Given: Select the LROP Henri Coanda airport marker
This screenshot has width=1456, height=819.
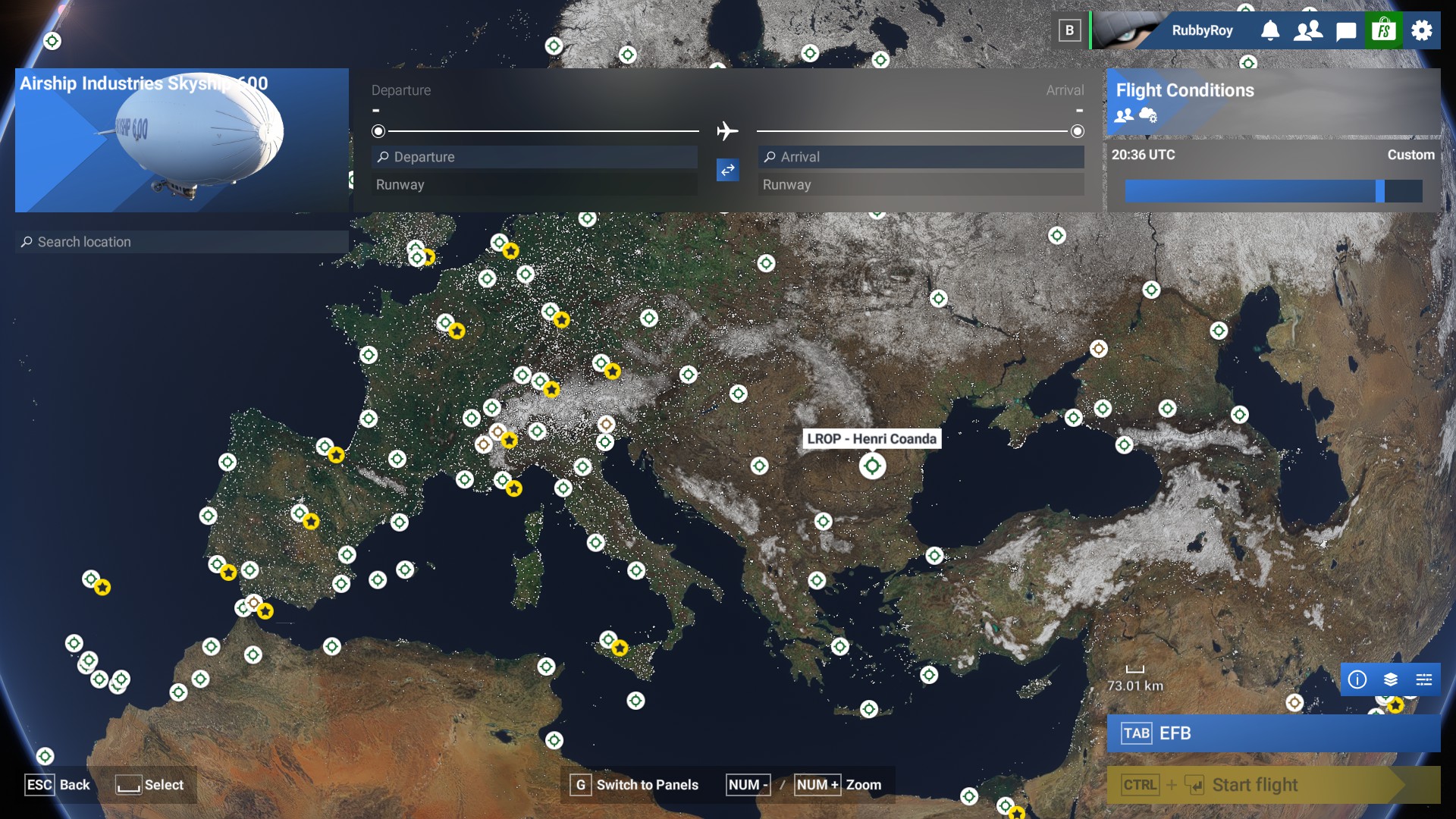Looking at the screenshot, I should (872, 466).
